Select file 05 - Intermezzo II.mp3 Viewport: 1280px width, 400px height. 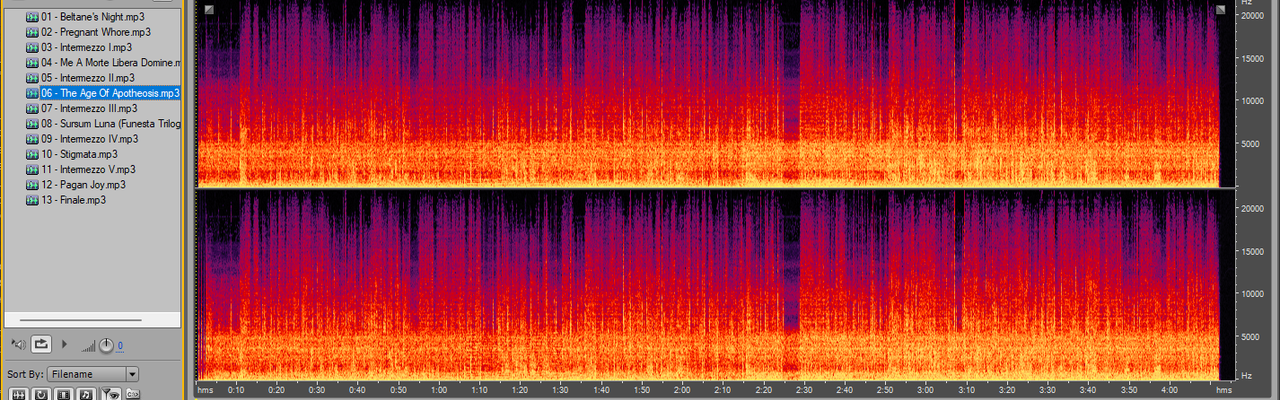coord(87,77)
